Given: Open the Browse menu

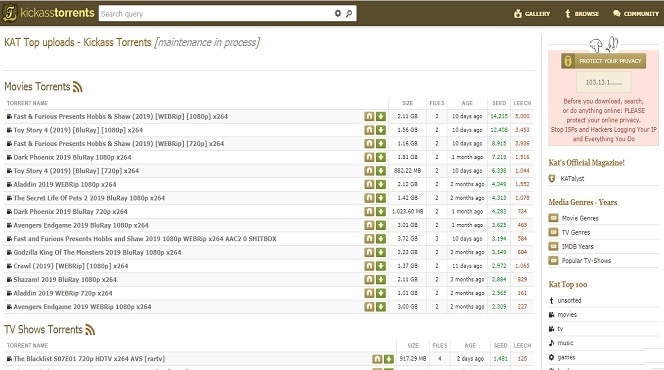Looking at the screenshot, I should 582,14.
